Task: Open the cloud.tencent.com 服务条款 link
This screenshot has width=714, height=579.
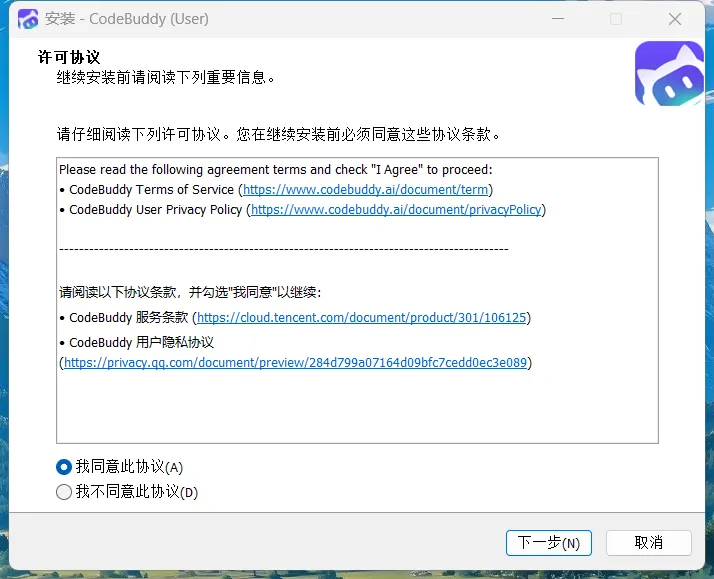Action: (x=362, y=318)
